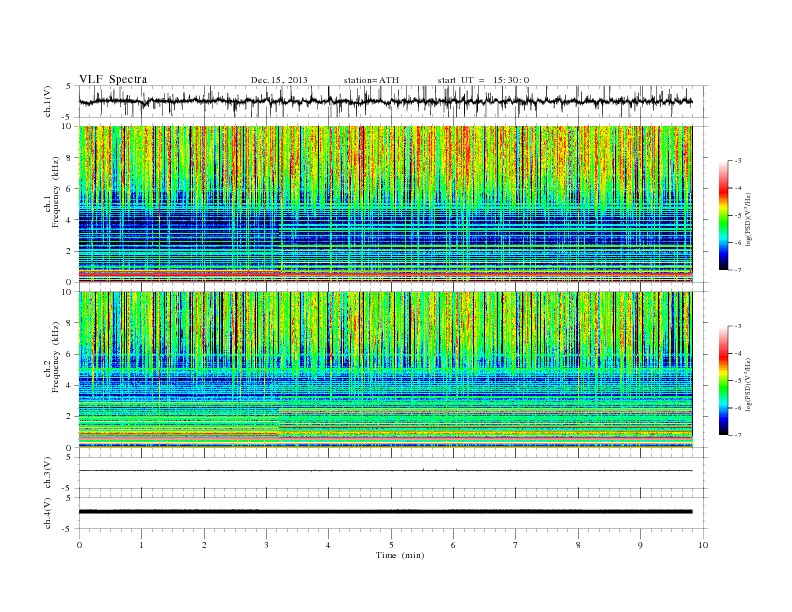Click time axis tick label "6"
This screenshot has width=792, height=612.
453,545
